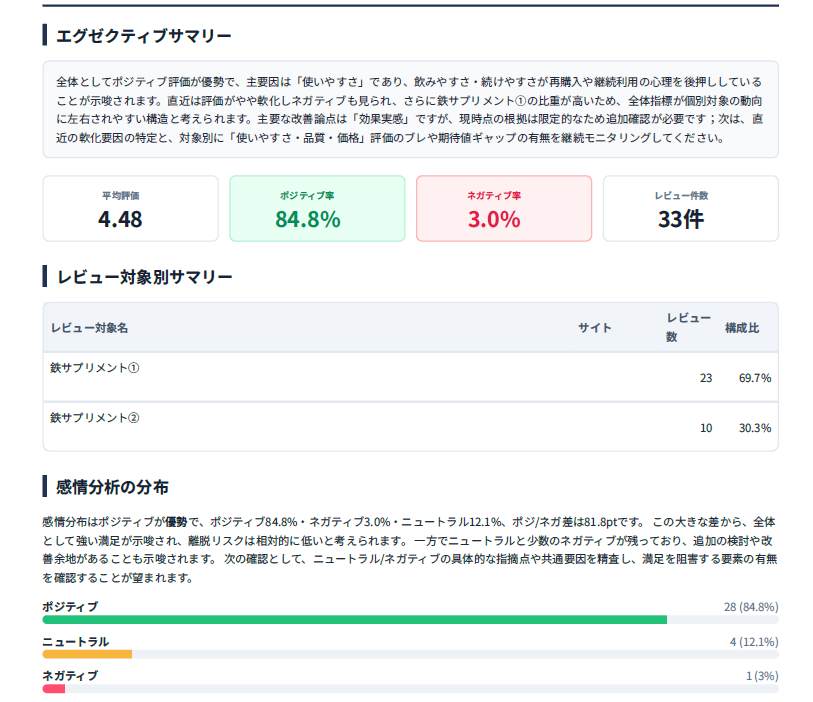The width and height of the screenshot is (813, 702).
Task: Click the 69.7% ratio cell
Action: [755, 378]
